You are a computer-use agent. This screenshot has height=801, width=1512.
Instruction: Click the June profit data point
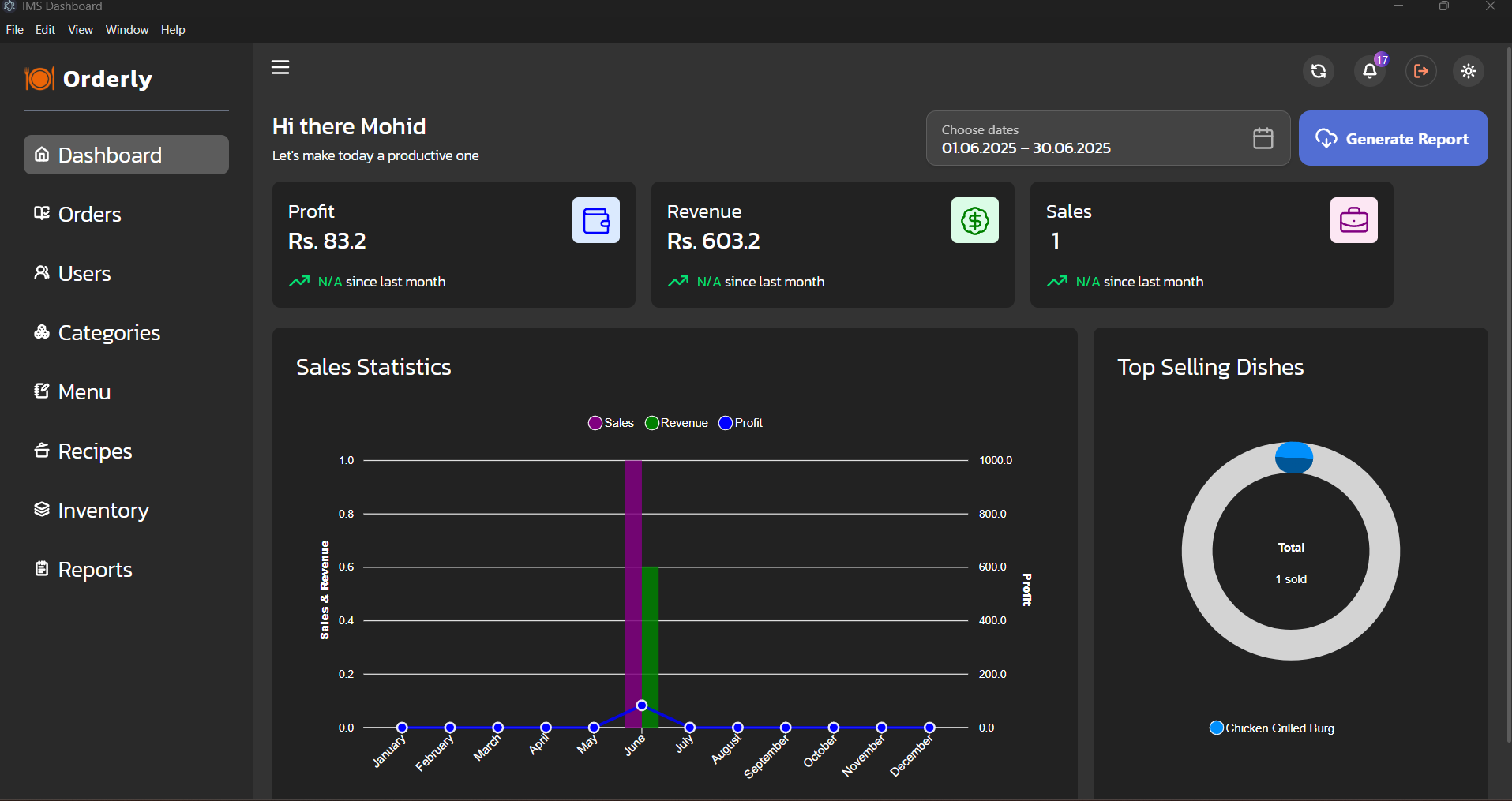coord(642,706)
